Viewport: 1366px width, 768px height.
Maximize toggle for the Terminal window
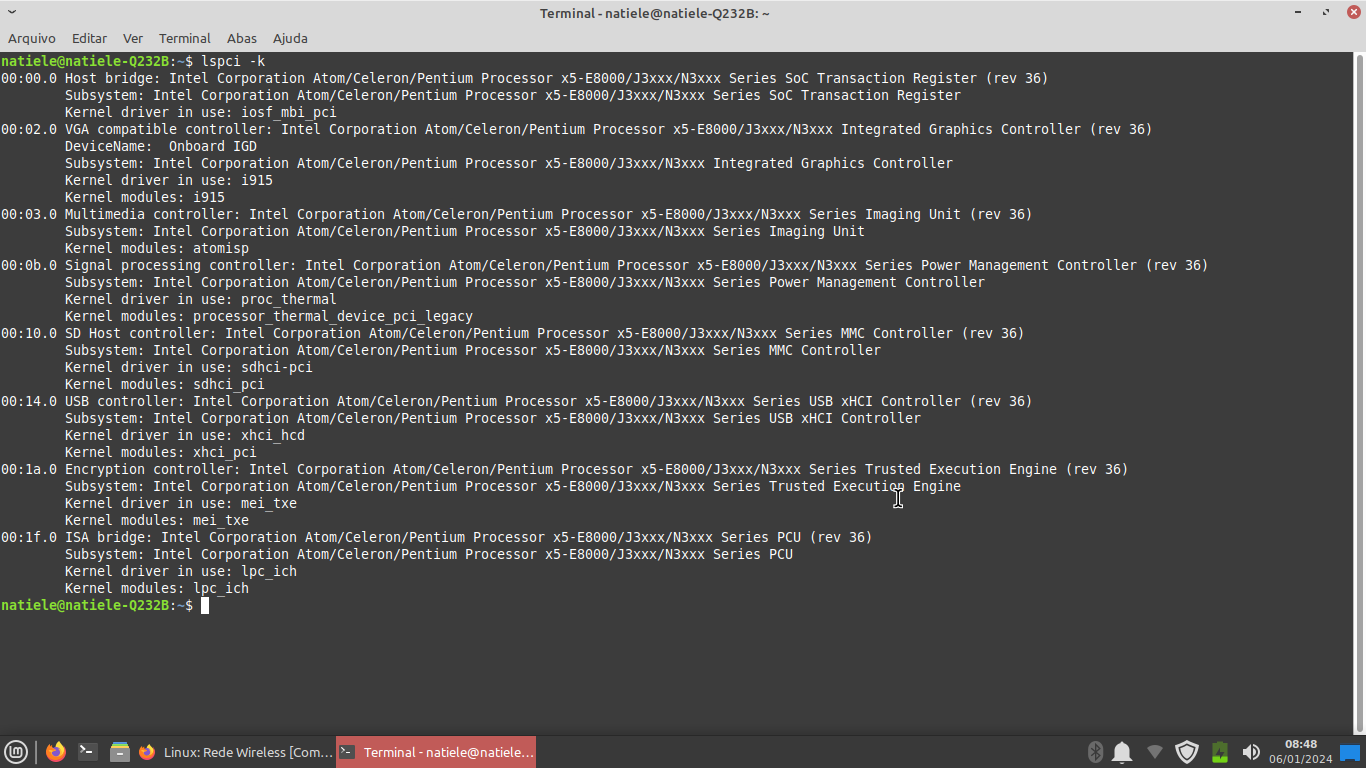1326,12
